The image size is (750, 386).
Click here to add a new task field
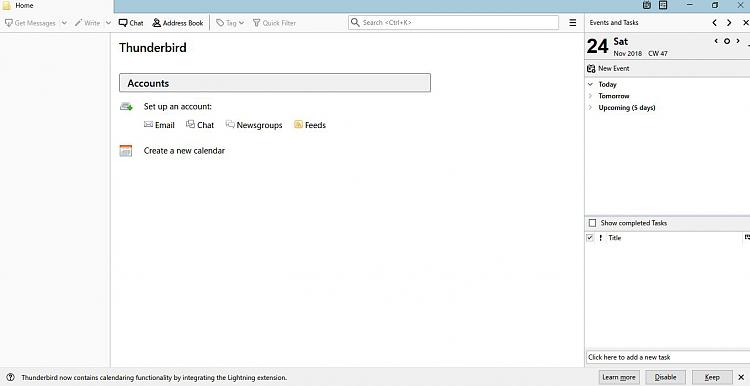tap(668, 357)
